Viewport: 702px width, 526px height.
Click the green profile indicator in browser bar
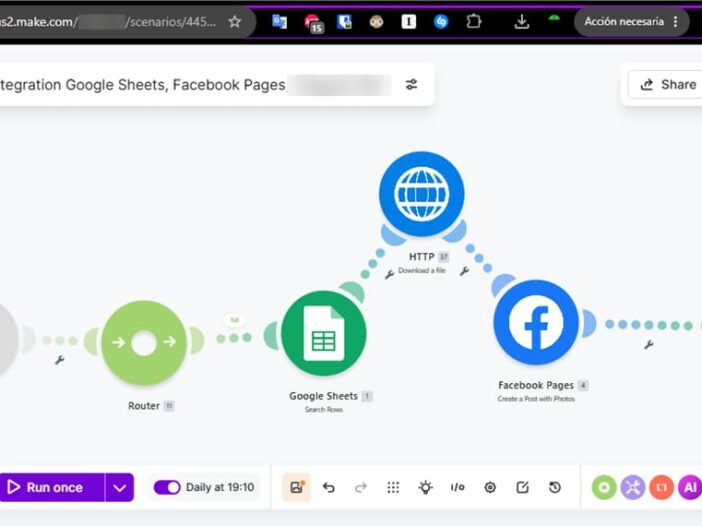tap(554, 19)
